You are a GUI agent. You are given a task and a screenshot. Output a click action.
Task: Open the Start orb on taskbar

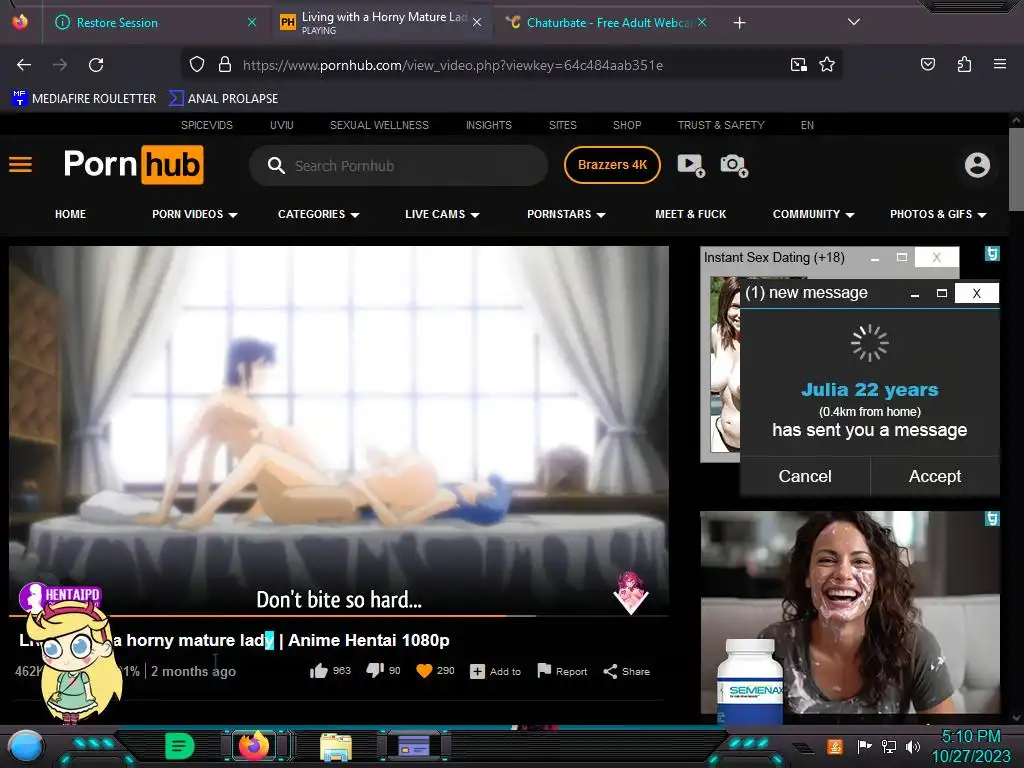pos(25,746)
